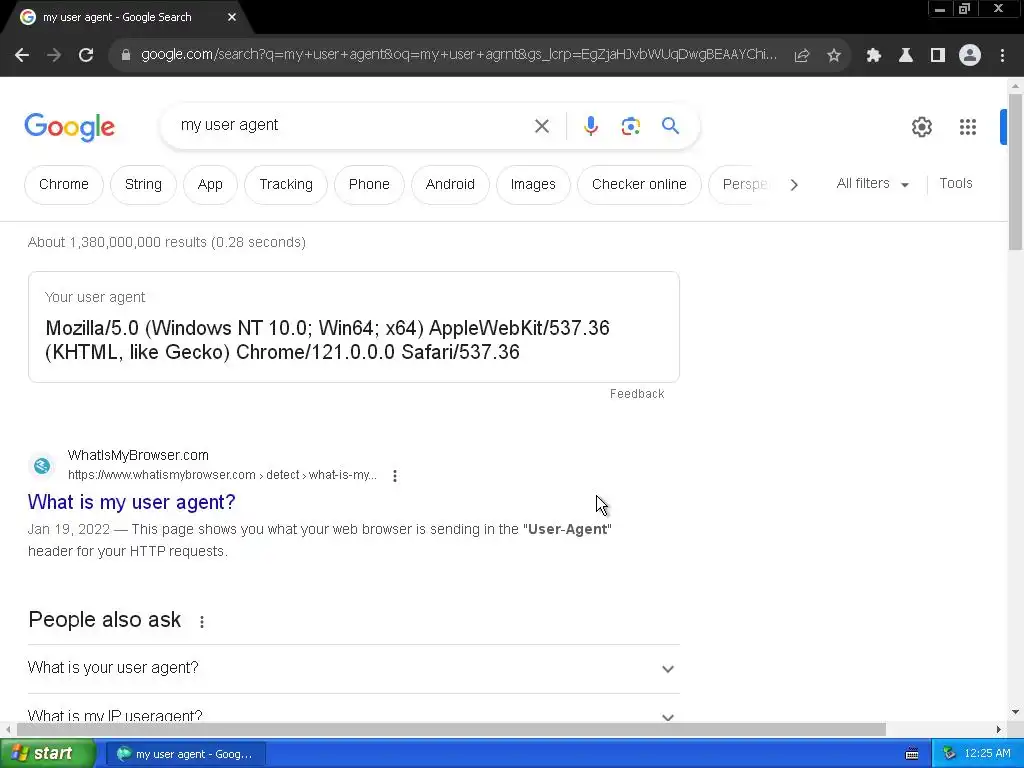Viewport: 1024px width, 768px height.
Task: Click WhatIsMyBrowser site favicon
Action: [42, 466]
